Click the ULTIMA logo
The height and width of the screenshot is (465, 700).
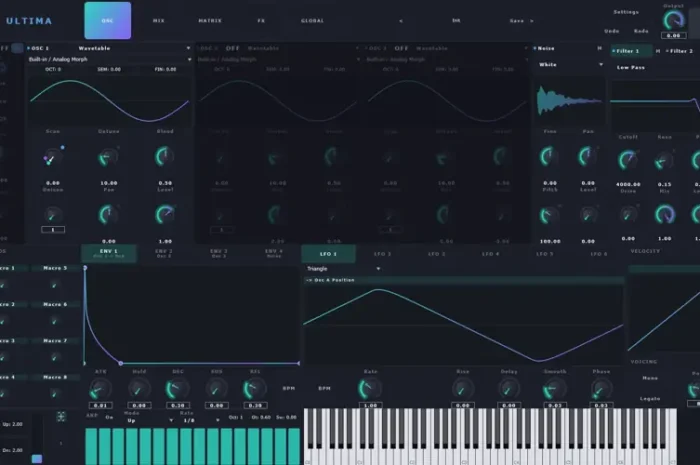pos(29,21)
